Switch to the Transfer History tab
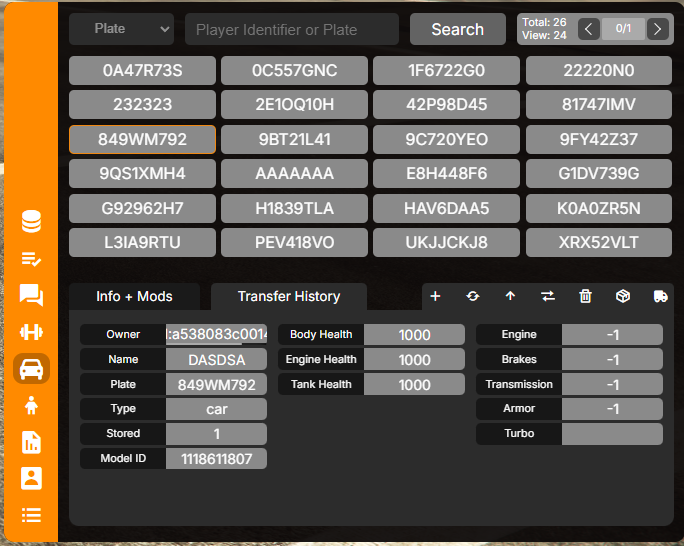684x546 pixels. 289,296
